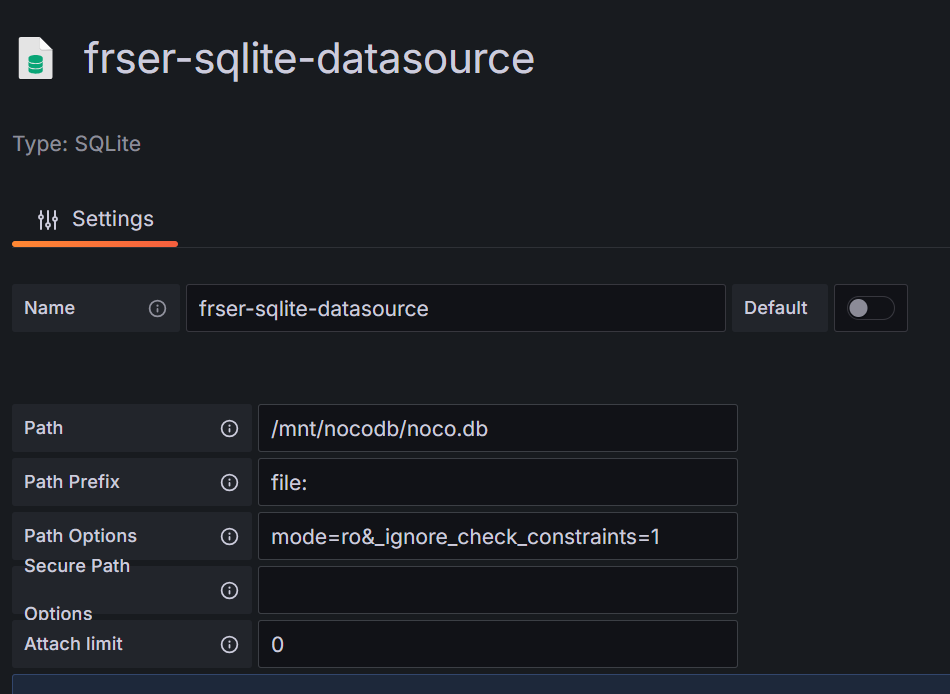
Task: Click the Secure Path Options info icon
Action: 229,590
